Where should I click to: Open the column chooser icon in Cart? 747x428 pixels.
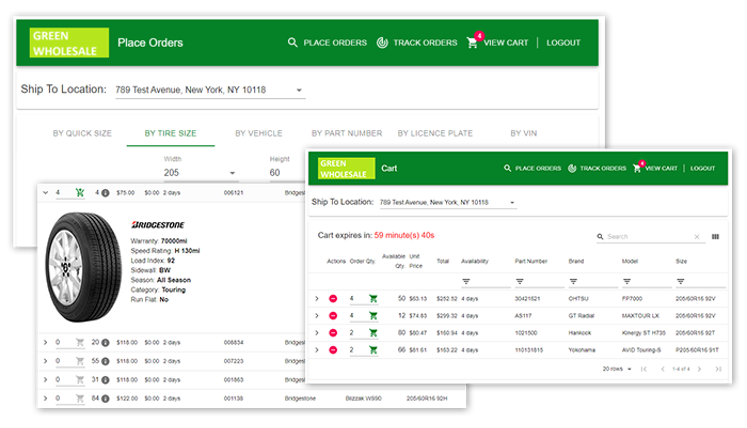tap(715, 236)
